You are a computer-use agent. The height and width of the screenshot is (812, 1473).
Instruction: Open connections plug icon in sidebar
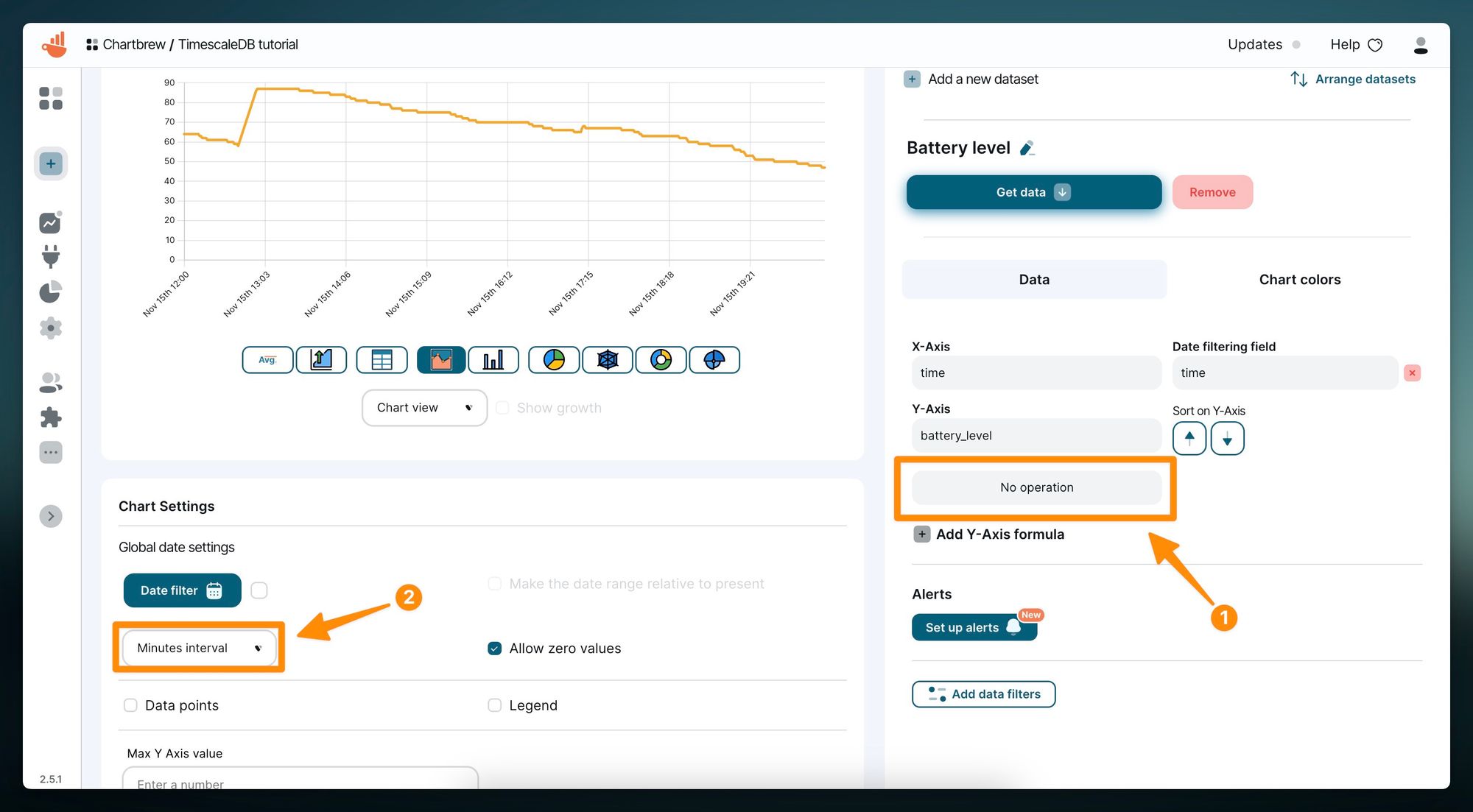(x=51, y=256)
